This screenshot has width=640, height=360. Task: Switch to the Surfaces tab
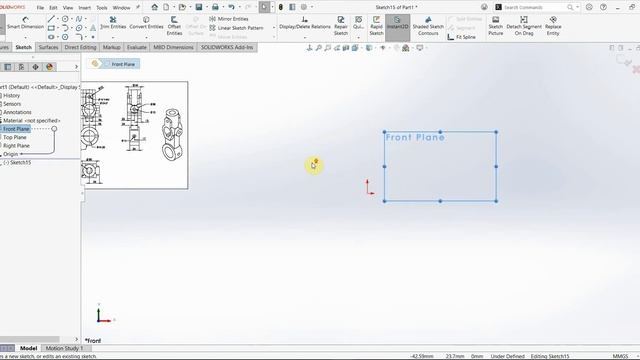point(48,47)
